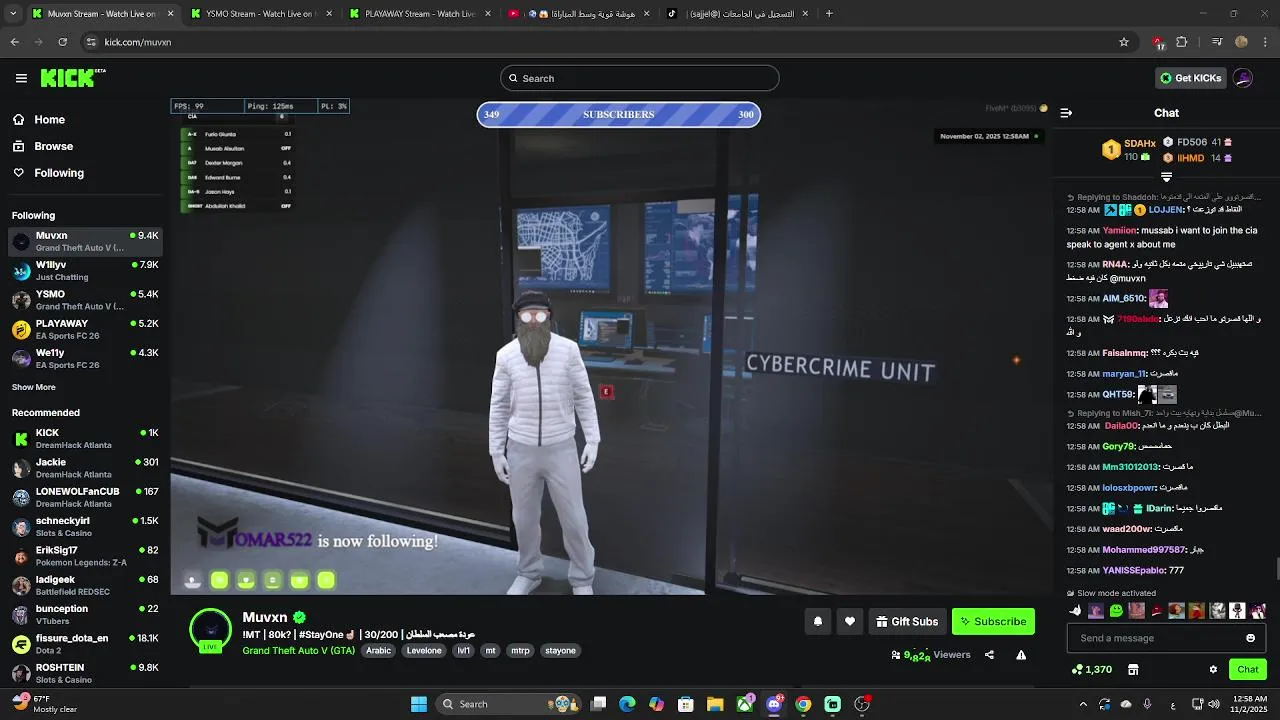Report the stream using warning triangle
This screenshot has width=1280, height=720.
point(1021,655)
